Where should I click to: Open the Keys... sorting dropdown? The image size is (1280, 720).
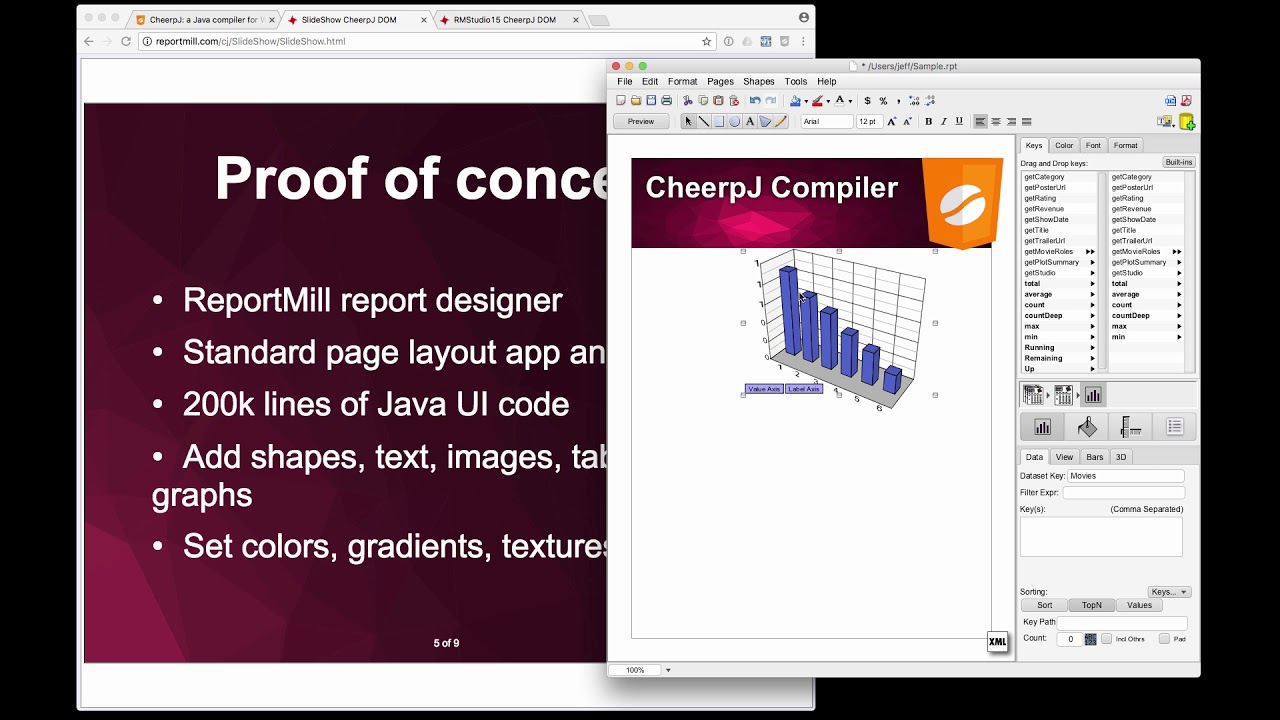point(1169,592)
